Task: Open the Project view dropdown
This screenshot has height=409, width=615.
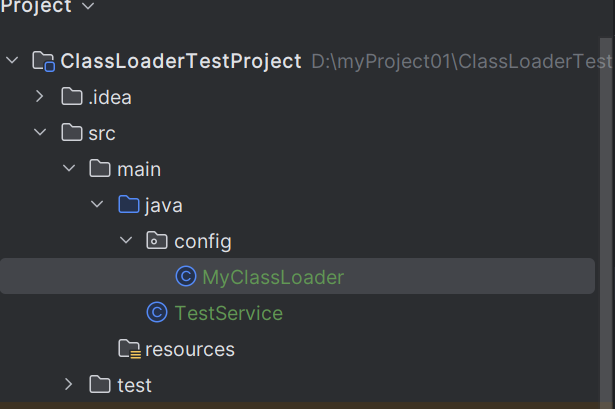Action: tap(87, 7)
